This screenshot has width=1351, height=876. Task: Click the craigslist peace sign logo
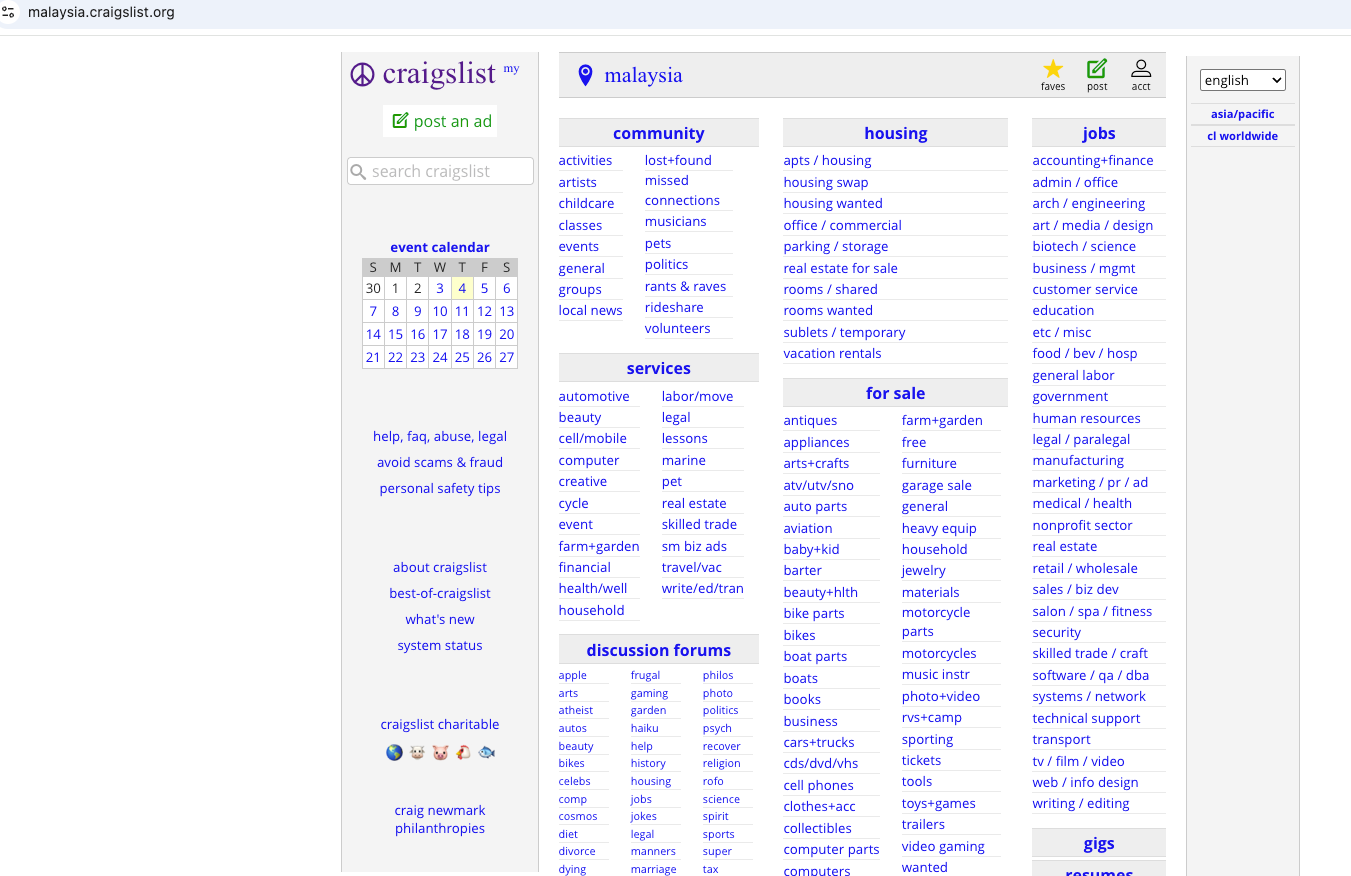(362, 75)
